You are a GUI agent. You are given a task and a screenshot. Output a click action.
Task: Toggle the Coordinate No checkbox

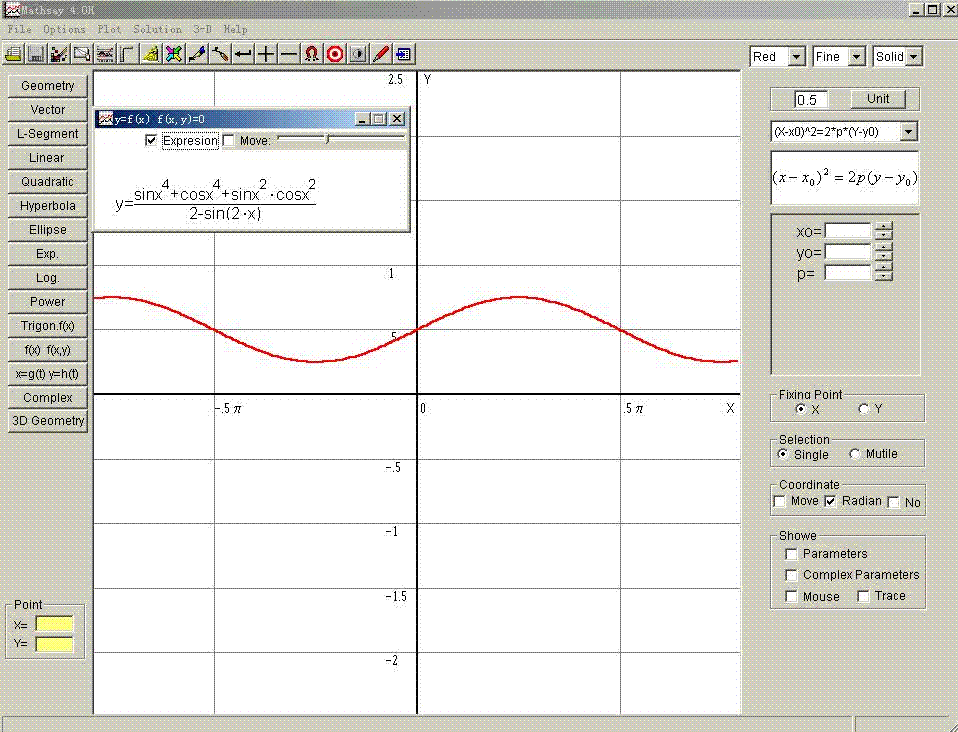point(894,502)
